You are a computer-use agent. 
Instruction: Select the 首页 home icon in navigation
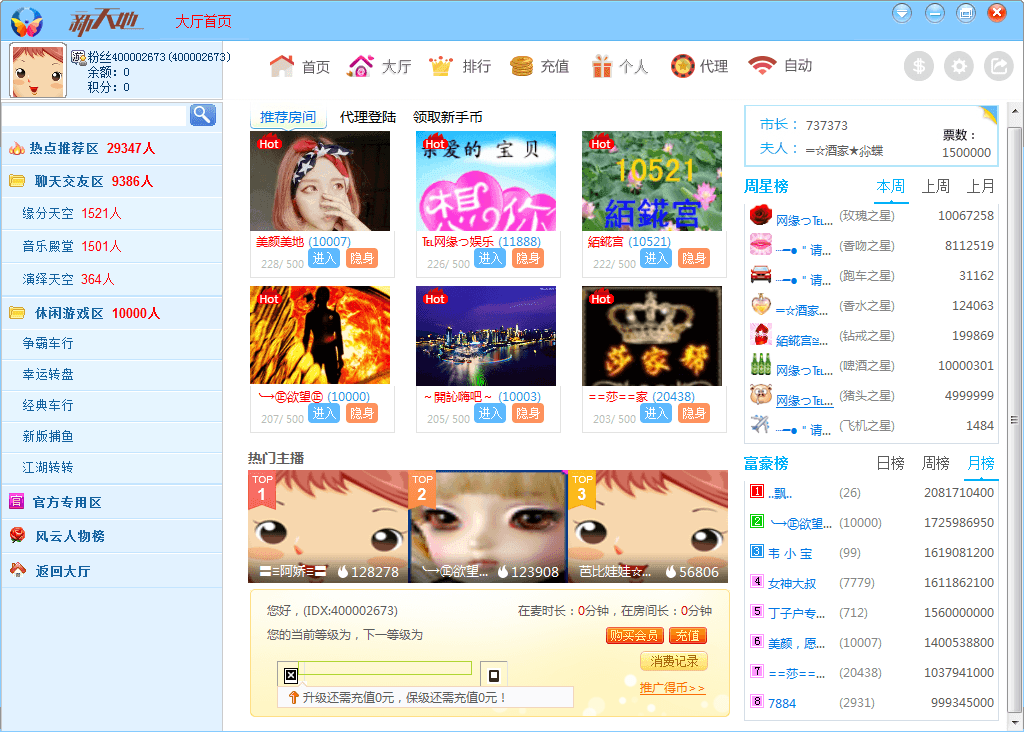[281, 66]
